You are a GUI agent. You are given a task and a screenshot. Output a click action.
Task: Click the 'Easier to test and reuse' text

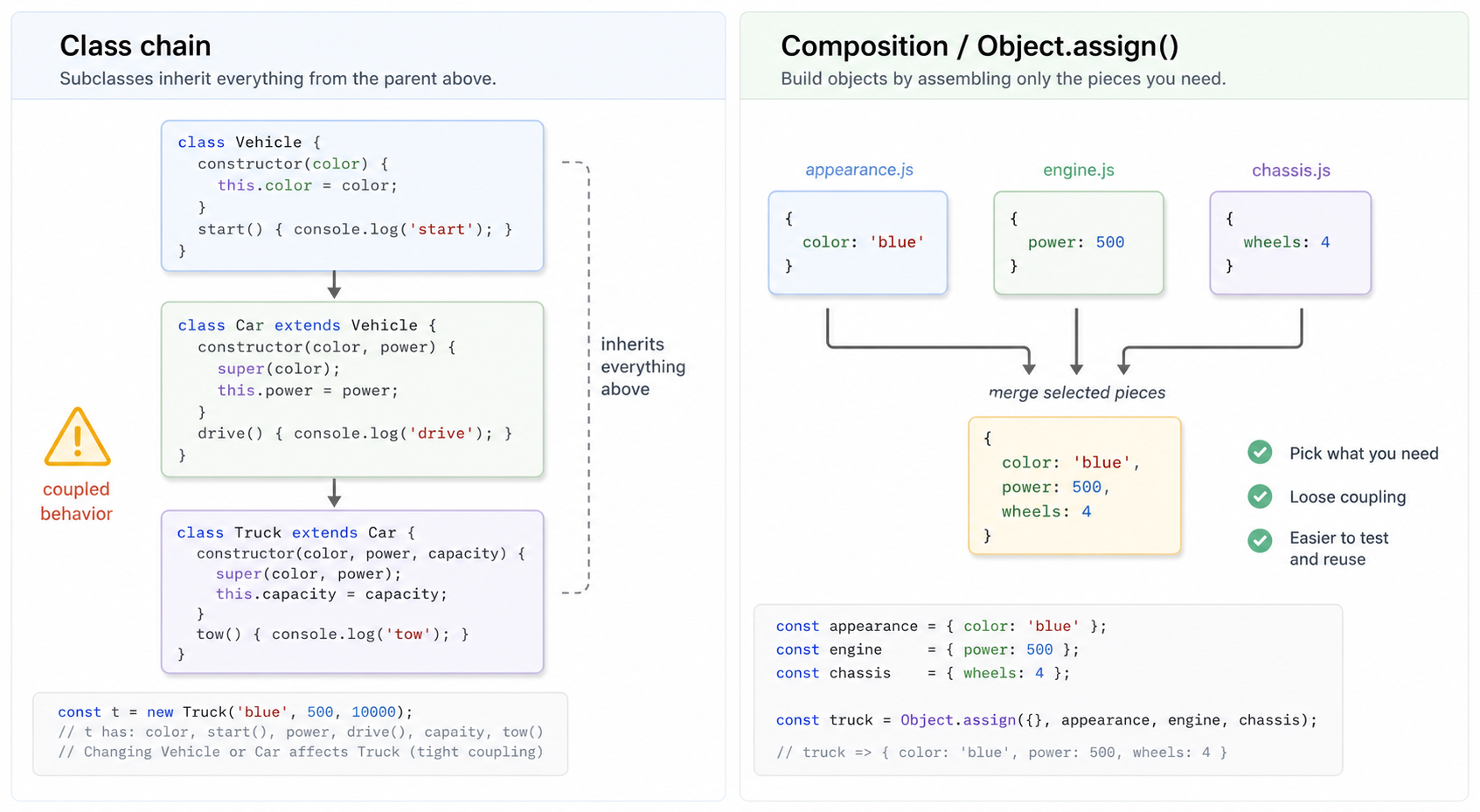point(1338,548)
